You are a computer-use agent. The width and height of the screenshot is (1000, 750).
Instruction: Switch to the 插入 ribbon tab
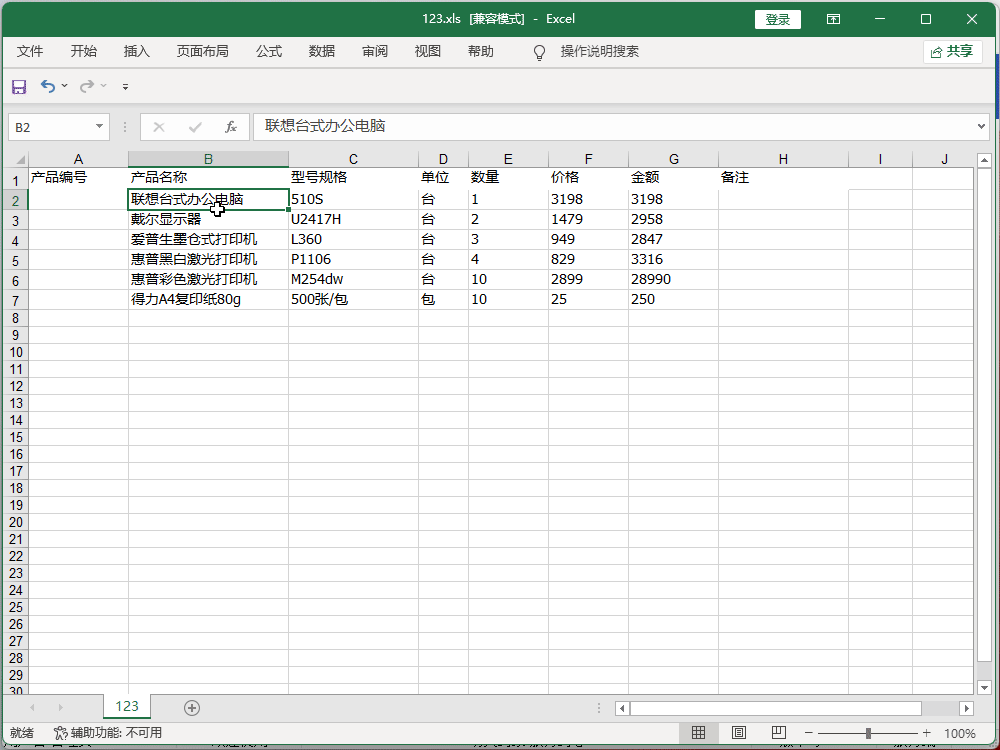tap(136, 52)
